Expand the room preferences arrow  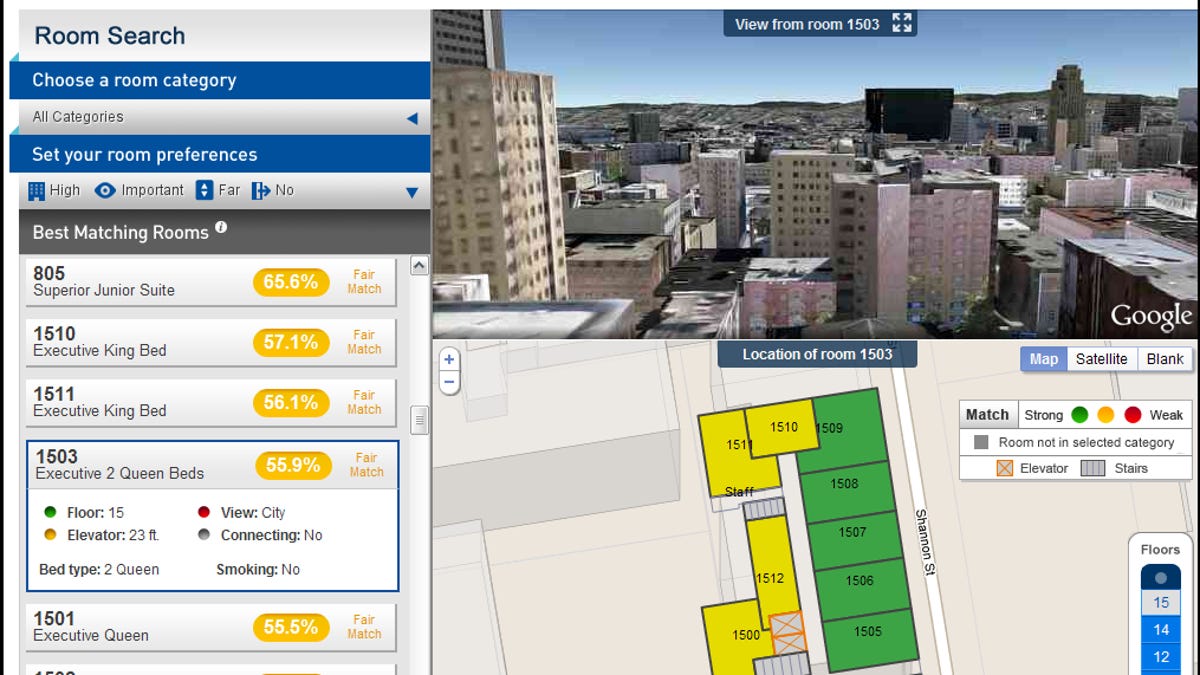412,191
